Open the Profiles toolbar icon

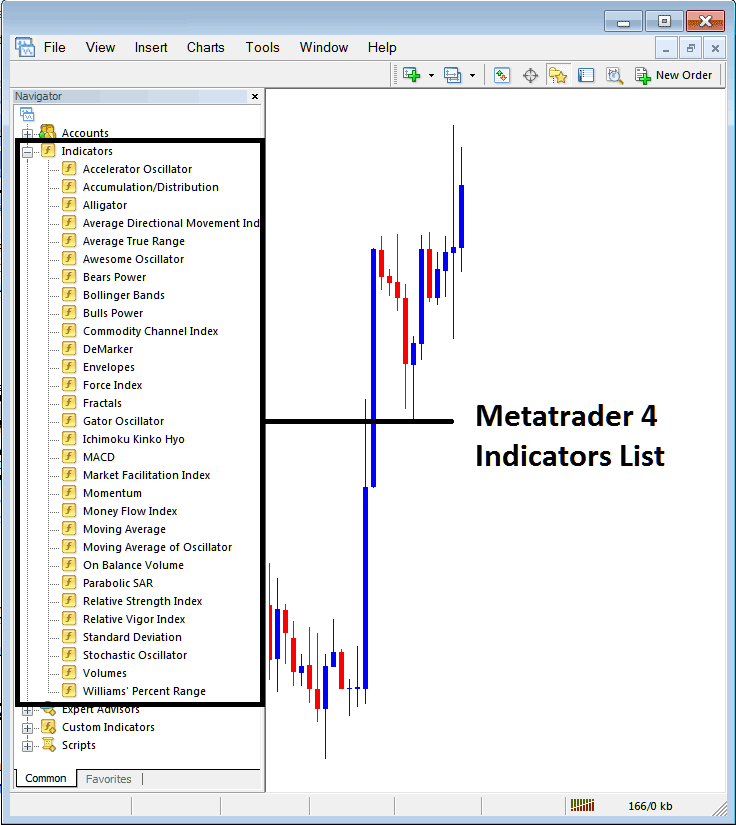(452, 75)
